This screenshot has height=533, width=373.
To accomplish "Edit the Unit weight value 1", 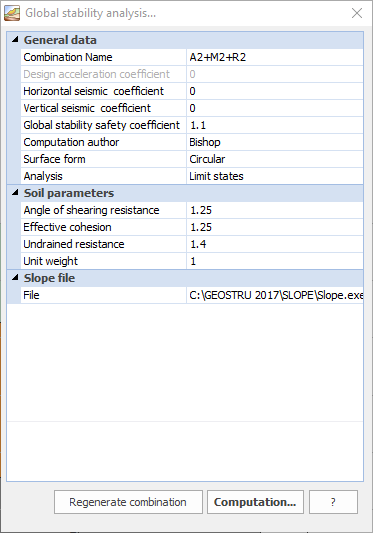I will coord(275,261).
